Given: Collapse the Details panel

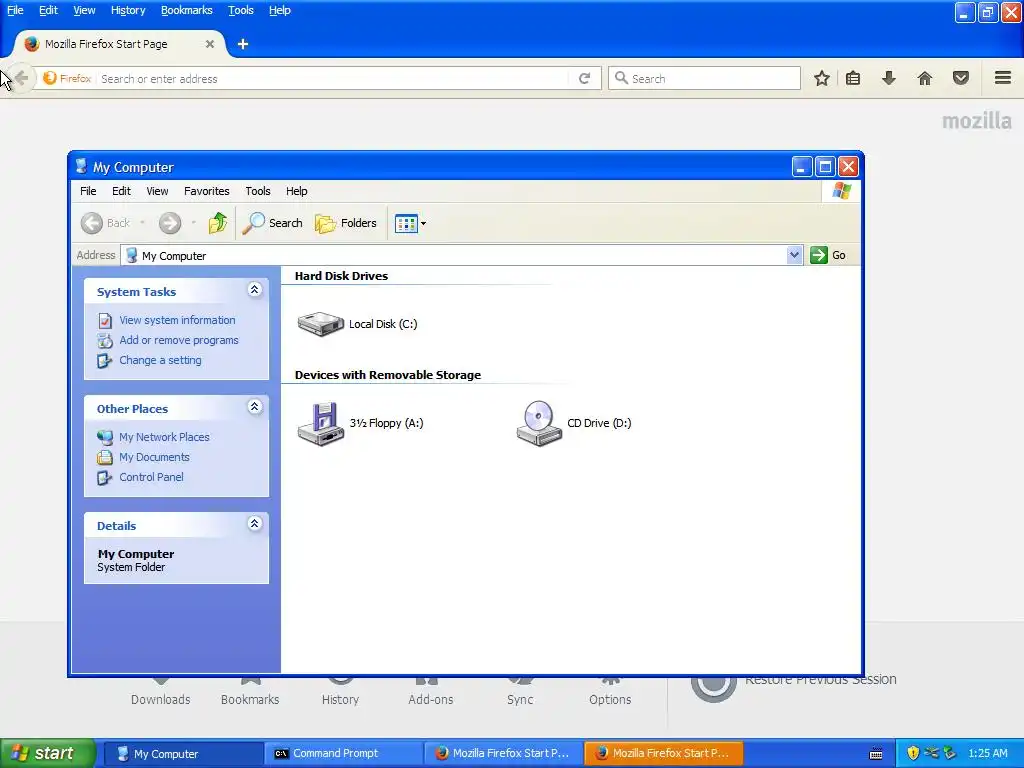Looking at the screenshot, I should coord(255,523).
